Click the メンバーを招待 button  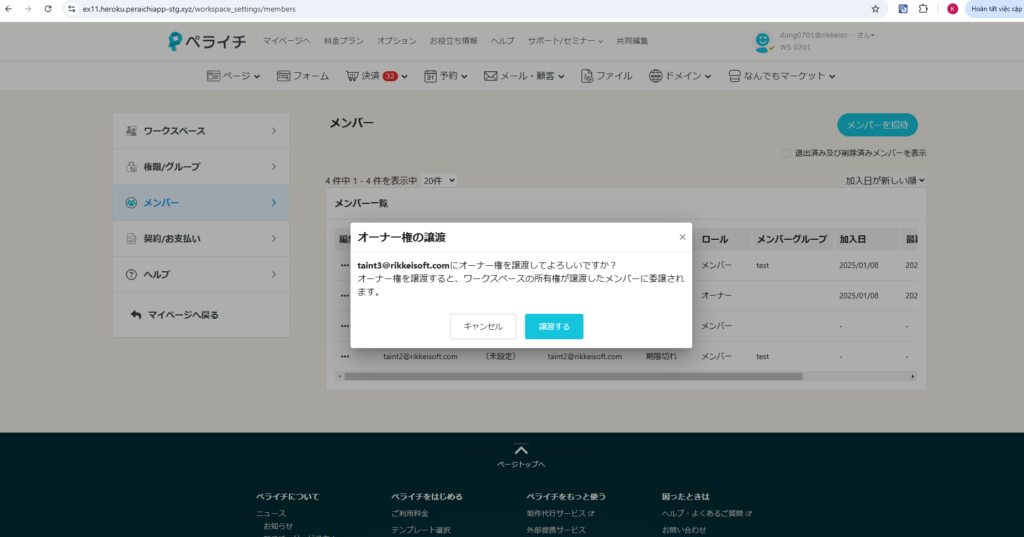(x=877, y=125)
